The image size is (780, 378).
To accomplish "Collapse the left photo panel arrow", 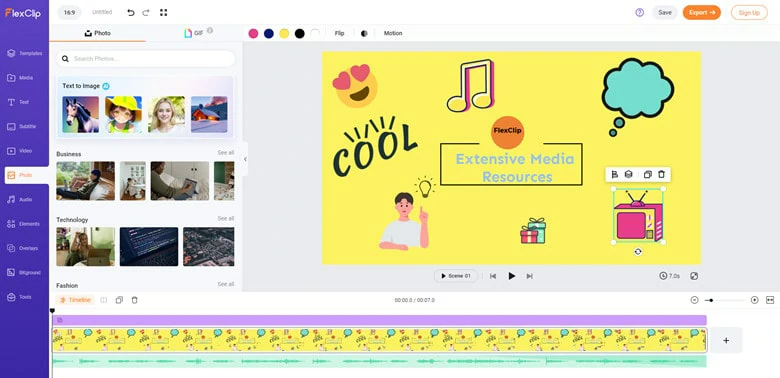I will tap(245, 159).
